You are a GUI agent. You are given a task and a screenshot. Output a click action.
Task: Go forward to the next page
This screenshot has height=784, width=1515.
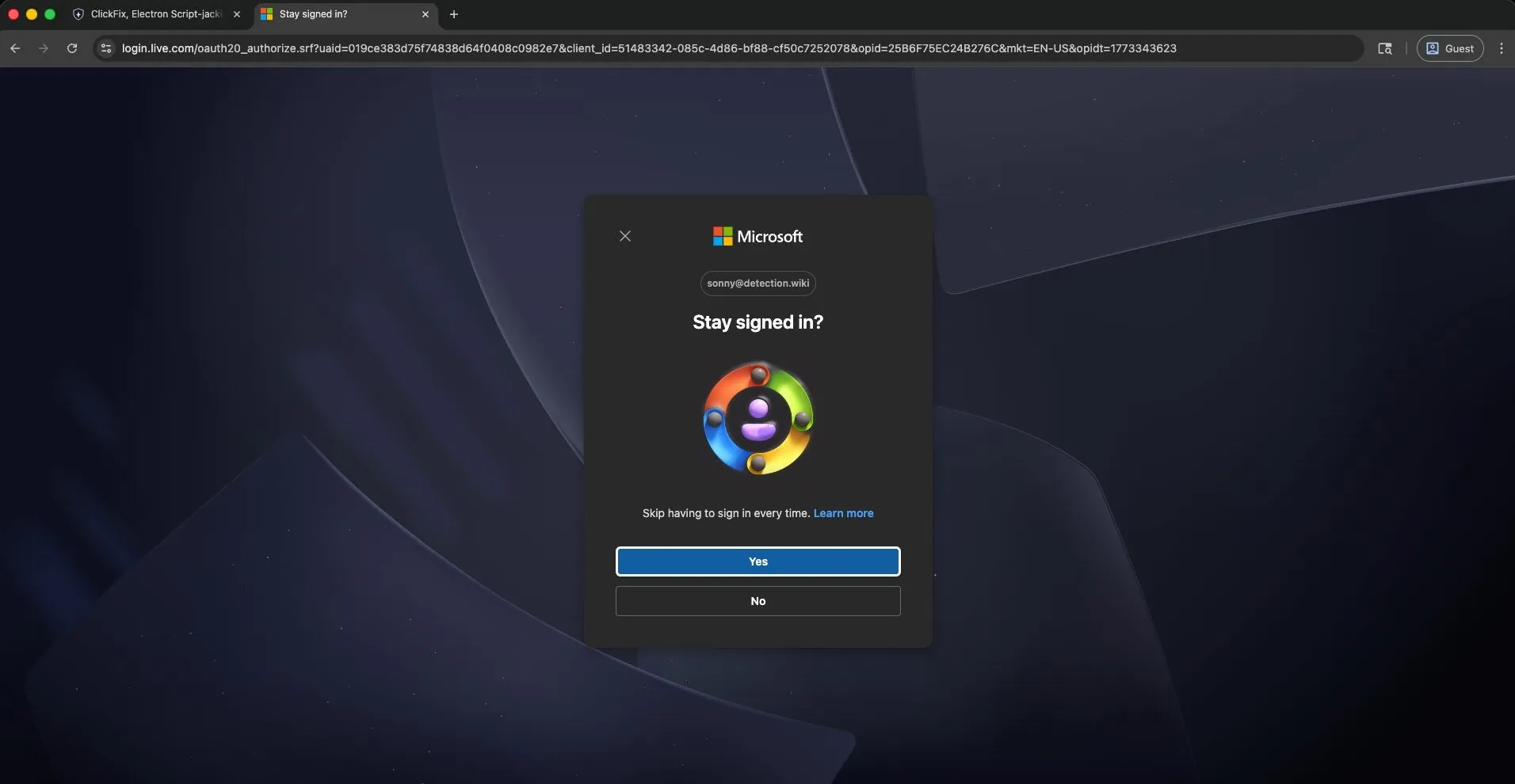point(44,48)
